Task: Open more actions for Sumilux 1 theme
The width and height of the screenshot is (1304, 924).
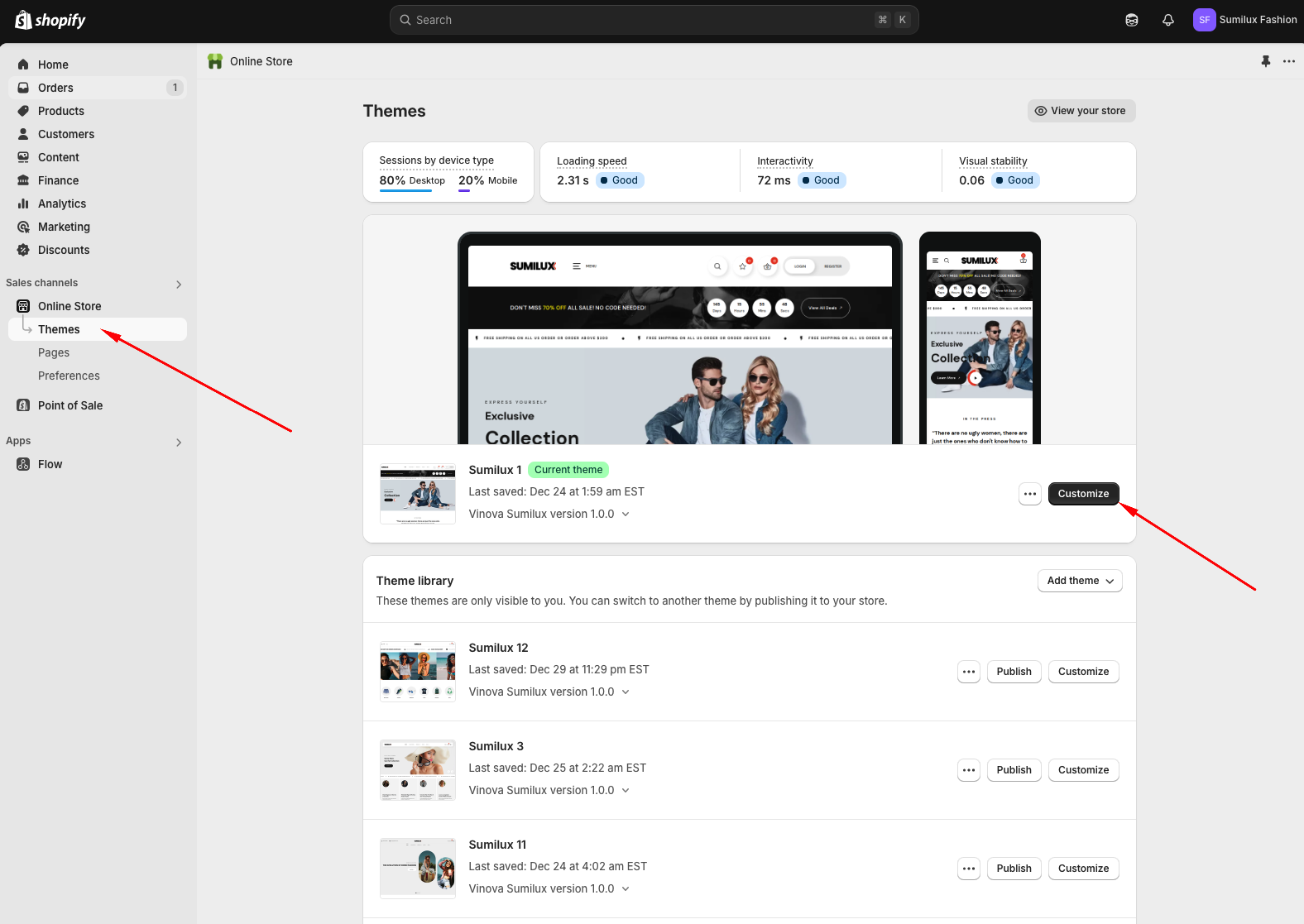Action: point(1030,494)
